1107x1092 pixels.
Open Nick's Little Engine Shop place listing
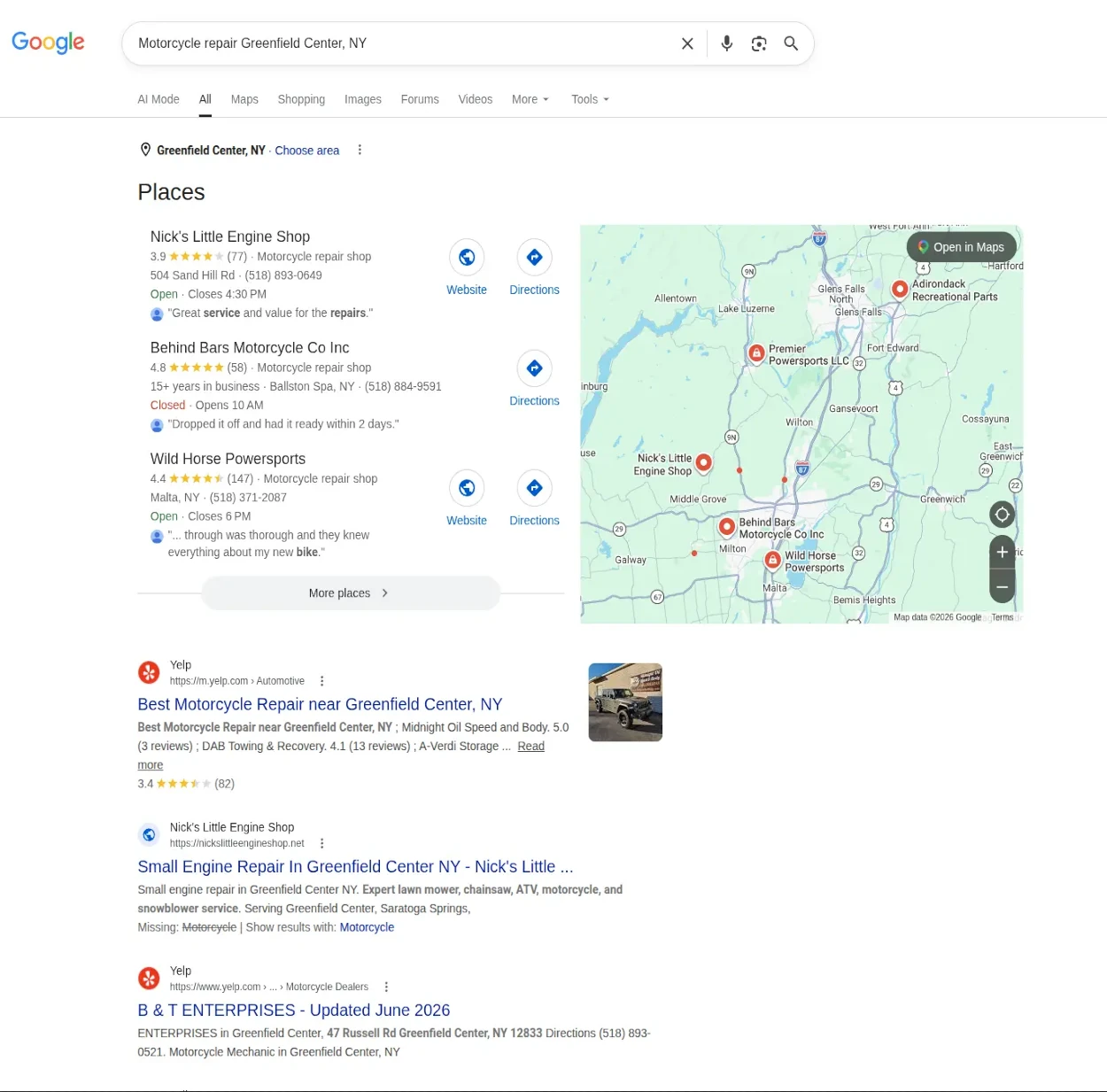tap(230, 236)
